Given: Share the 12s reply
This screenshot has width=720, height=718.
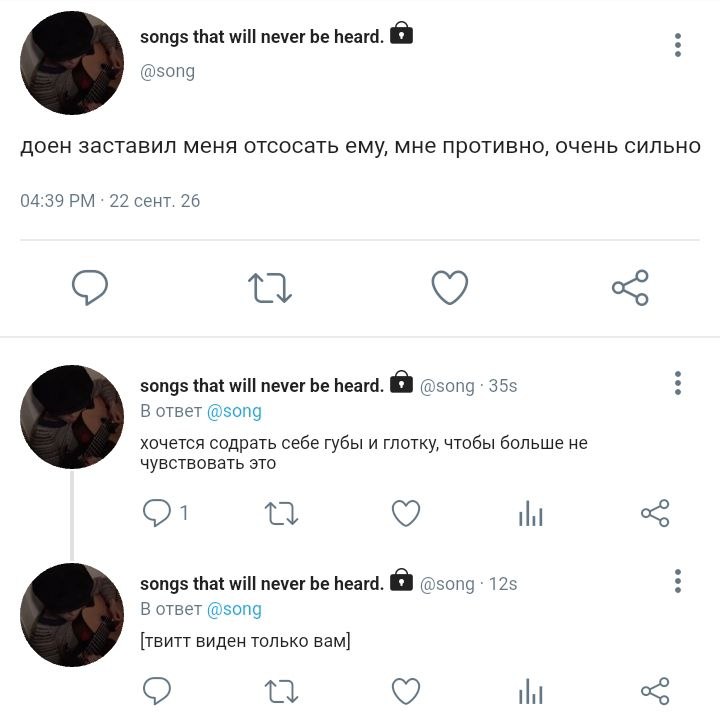Looking at the screenshot, I should (655, 691).
